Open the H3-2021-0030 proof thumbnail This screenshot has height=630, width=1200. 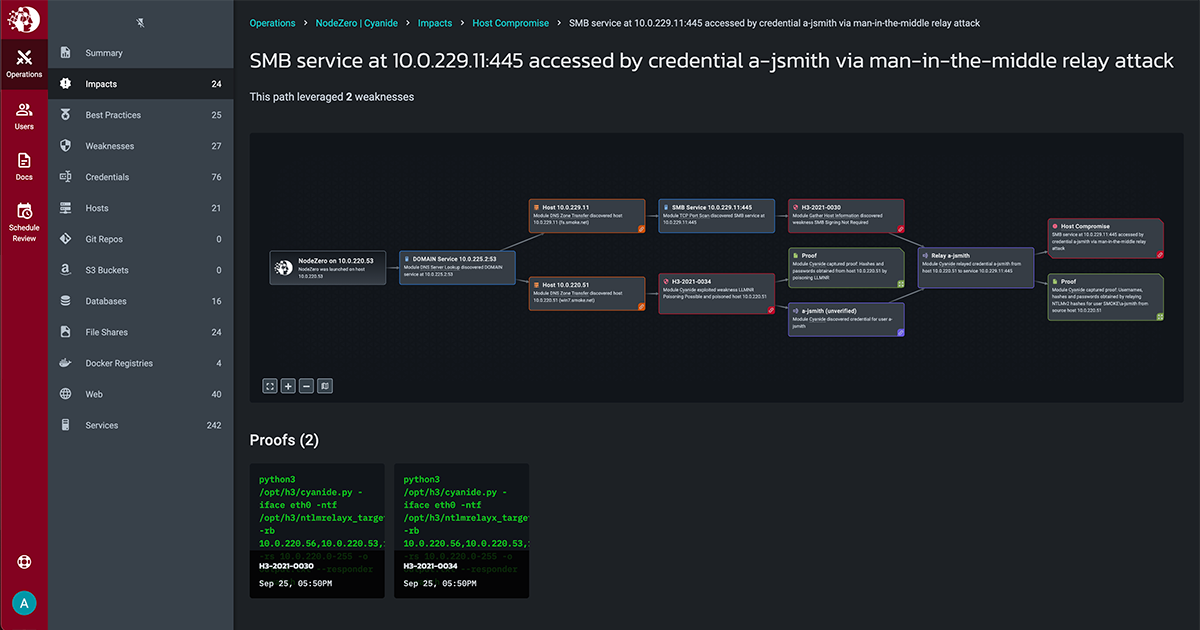(x=317, y=530)
